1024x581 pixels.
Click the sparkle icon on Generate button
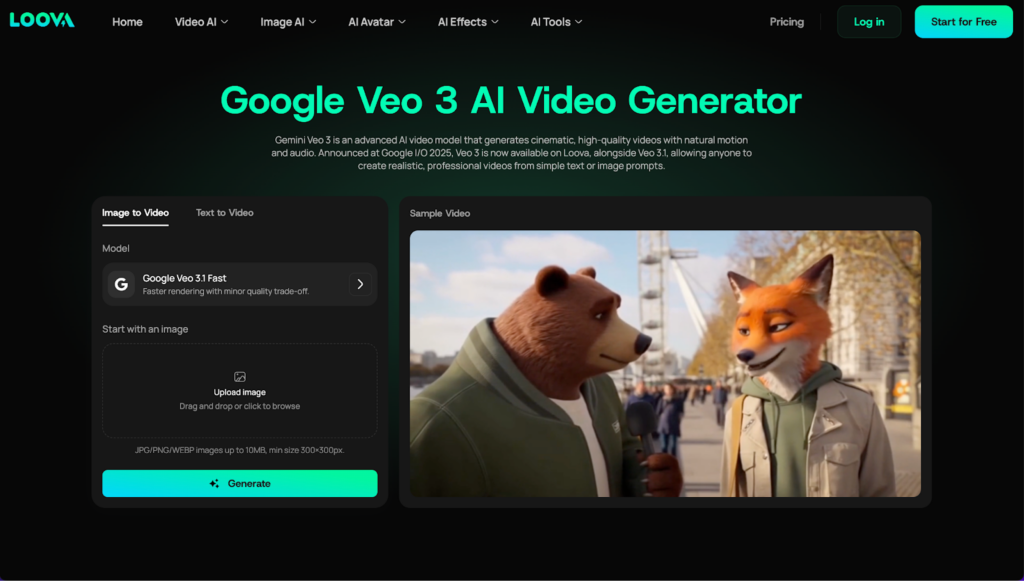214,484
